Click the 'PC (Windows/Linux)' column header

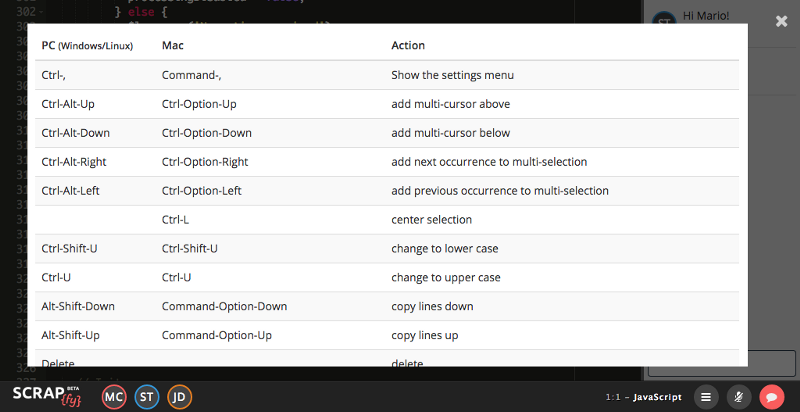[87, 46]
